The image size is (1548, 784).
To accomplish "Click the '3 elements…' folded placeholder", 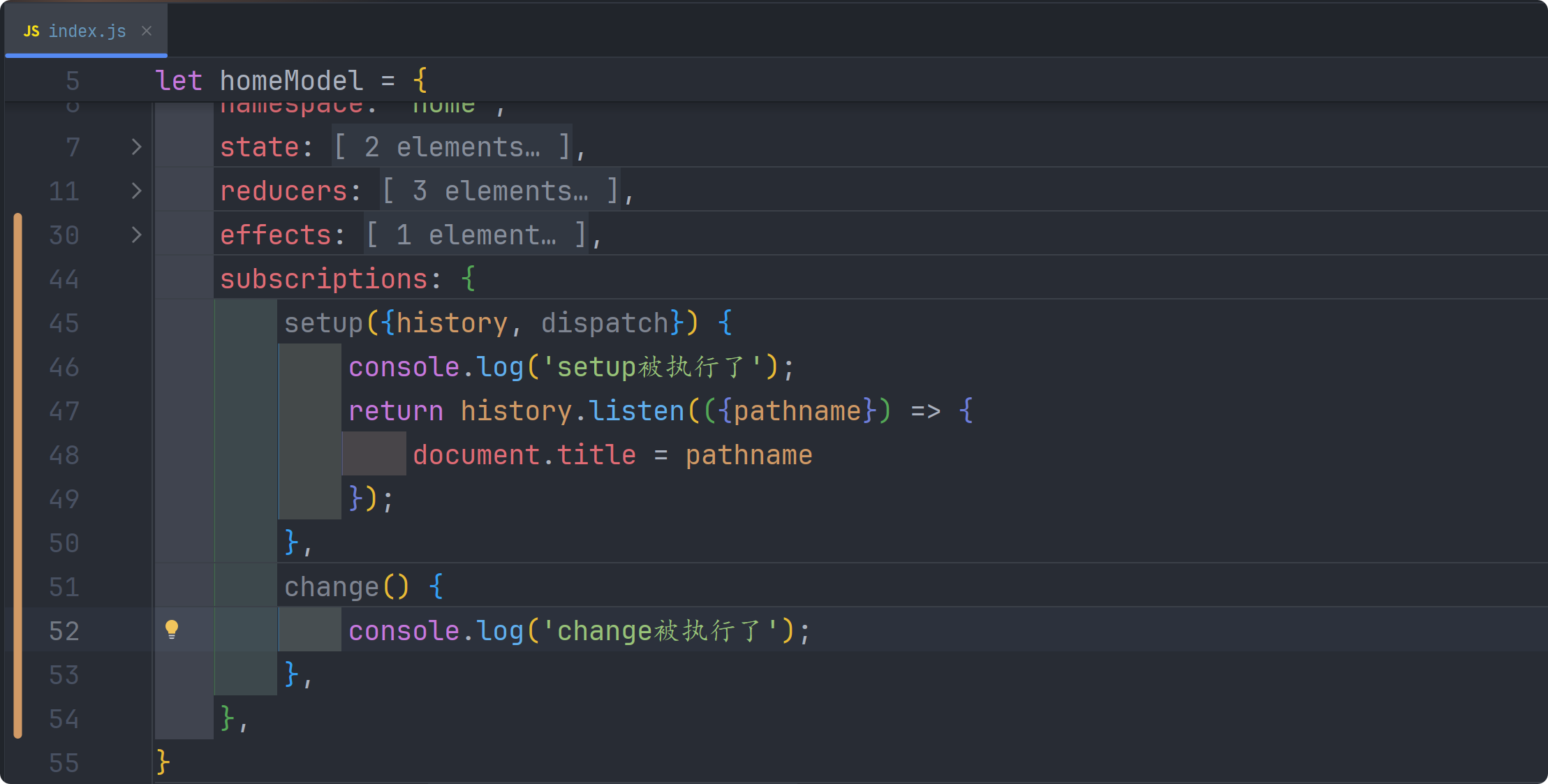I will coord(500,191).
